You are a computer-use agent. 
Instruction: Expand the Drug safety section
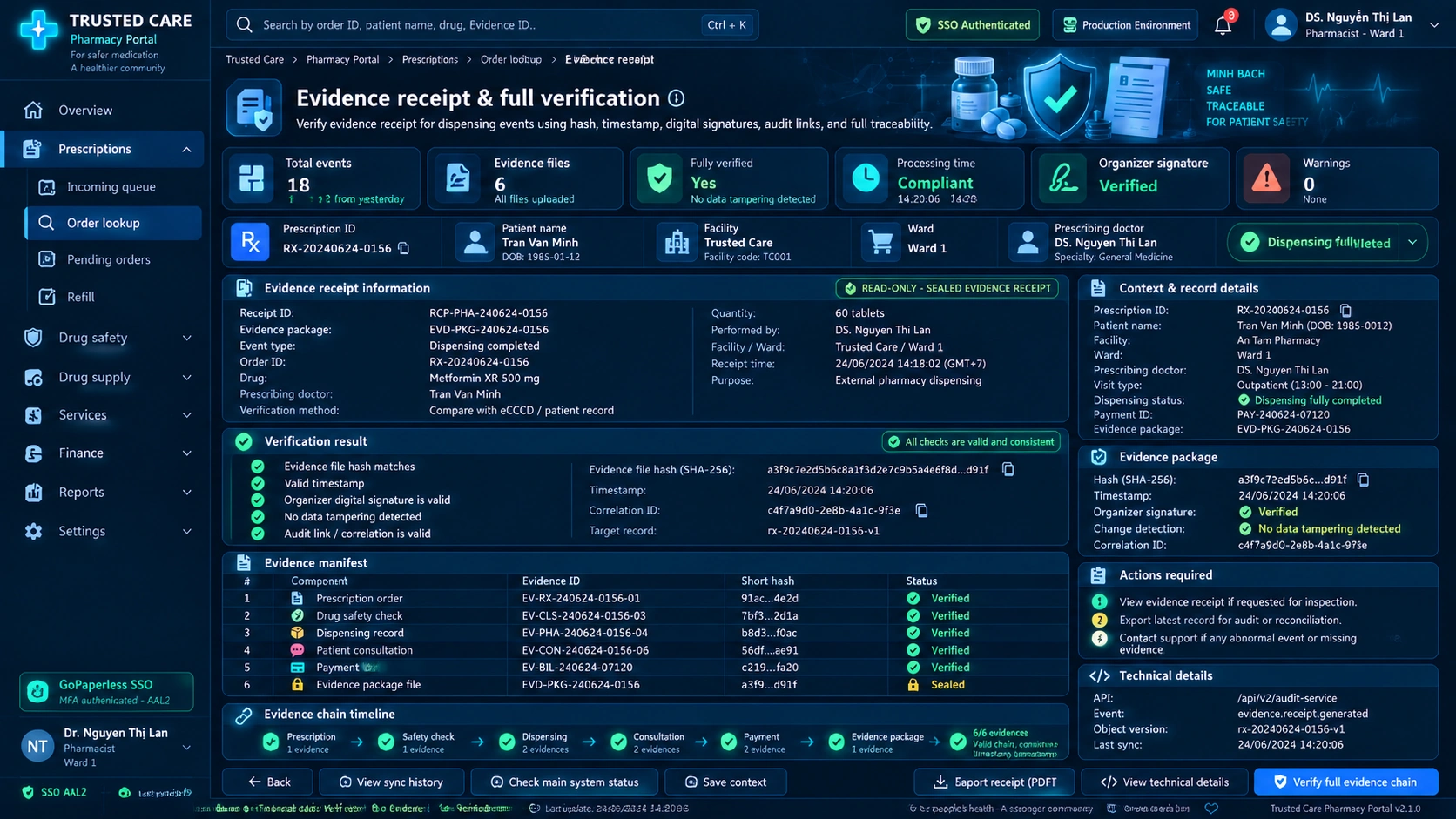[x=186, y=338]
